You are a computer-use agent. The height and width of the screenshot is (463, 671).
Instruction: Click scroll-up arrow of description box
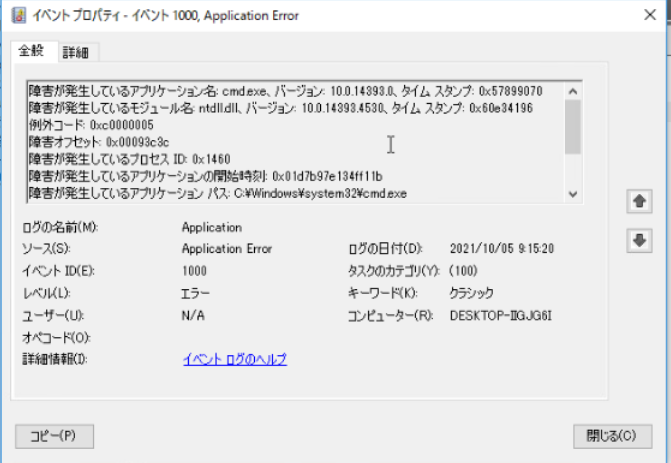573,91
